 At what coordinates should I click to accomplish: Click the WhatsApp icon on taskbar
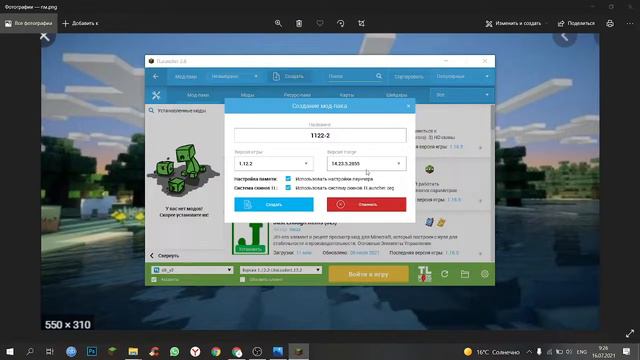tap(175, 351)
